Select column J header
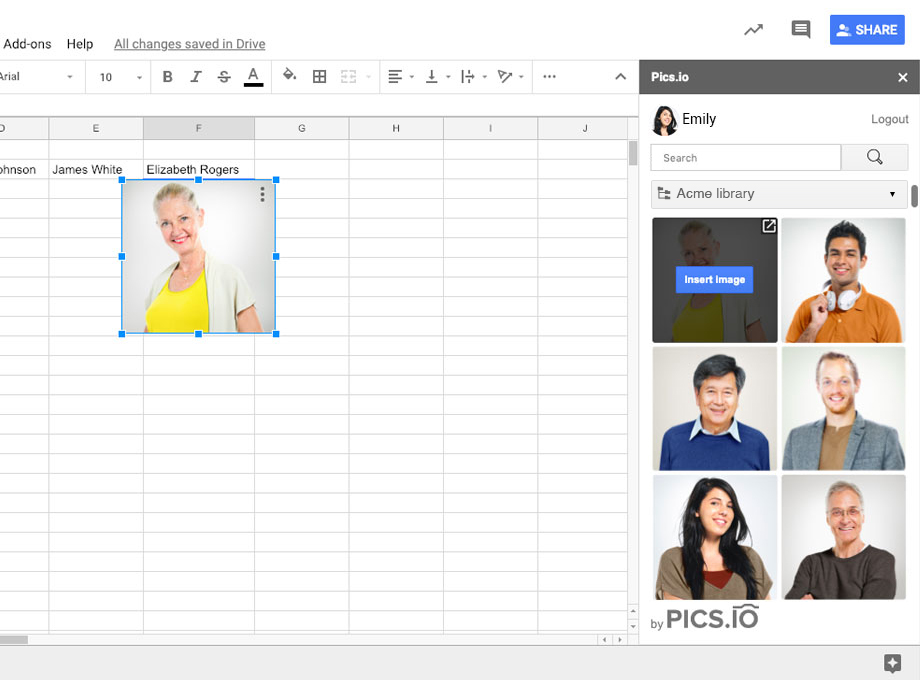The image size is (920, 680). pos(583,128)
